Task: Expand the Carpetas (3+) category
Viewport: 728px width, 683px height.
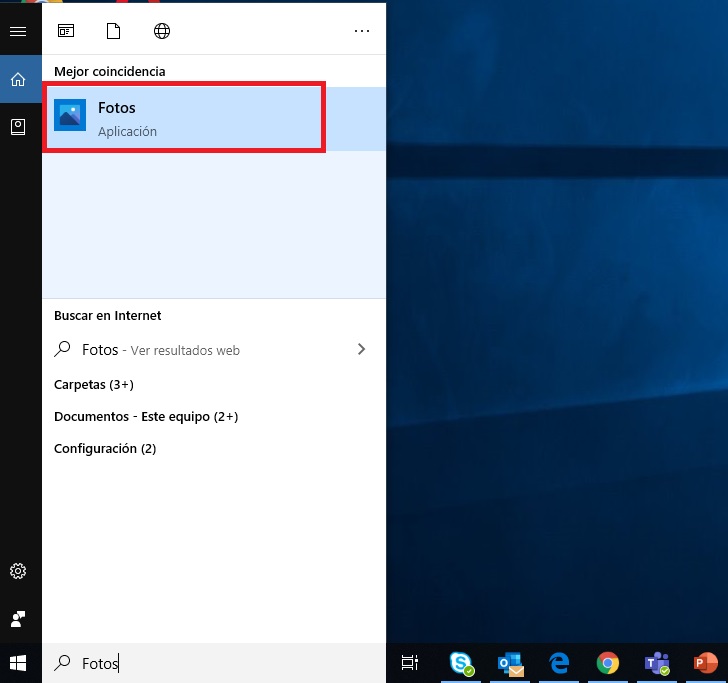Action: (x=94, y=384)
